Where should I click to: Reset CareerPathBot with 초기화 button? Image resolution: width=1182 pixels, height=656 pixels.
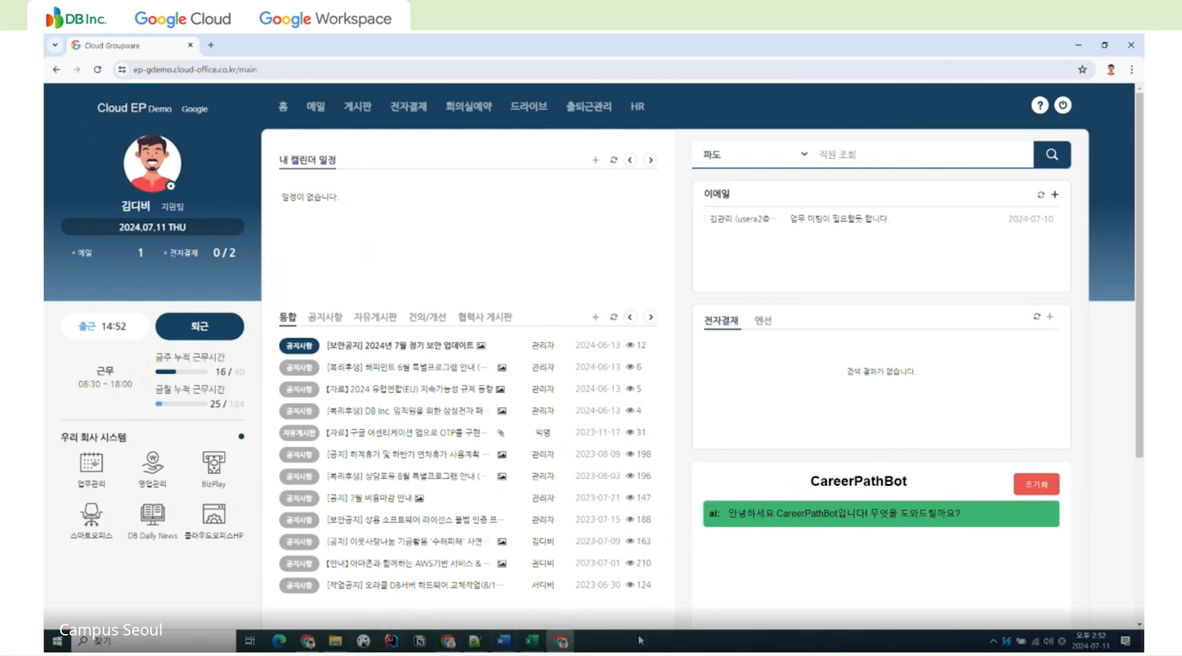tap(1036, 484)
